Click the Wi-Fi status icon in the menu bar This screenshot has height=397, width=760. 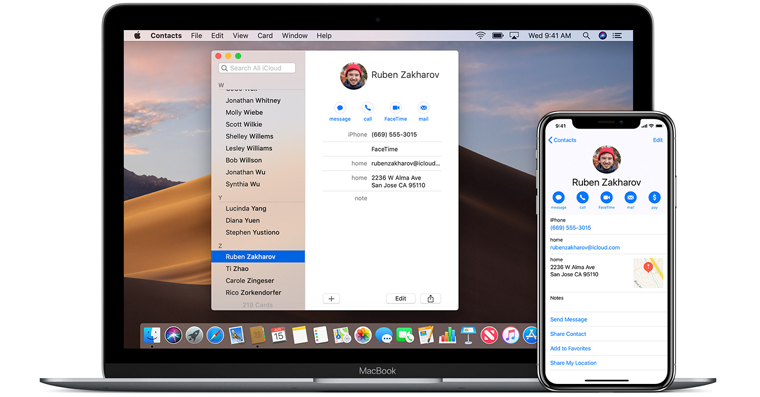coord(480,35)
